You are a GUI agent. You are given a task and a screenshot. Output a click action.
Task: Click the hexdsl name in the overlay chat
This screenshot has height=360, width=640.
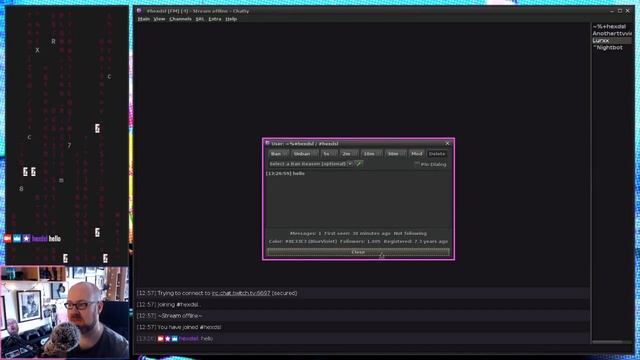[40, 239]
